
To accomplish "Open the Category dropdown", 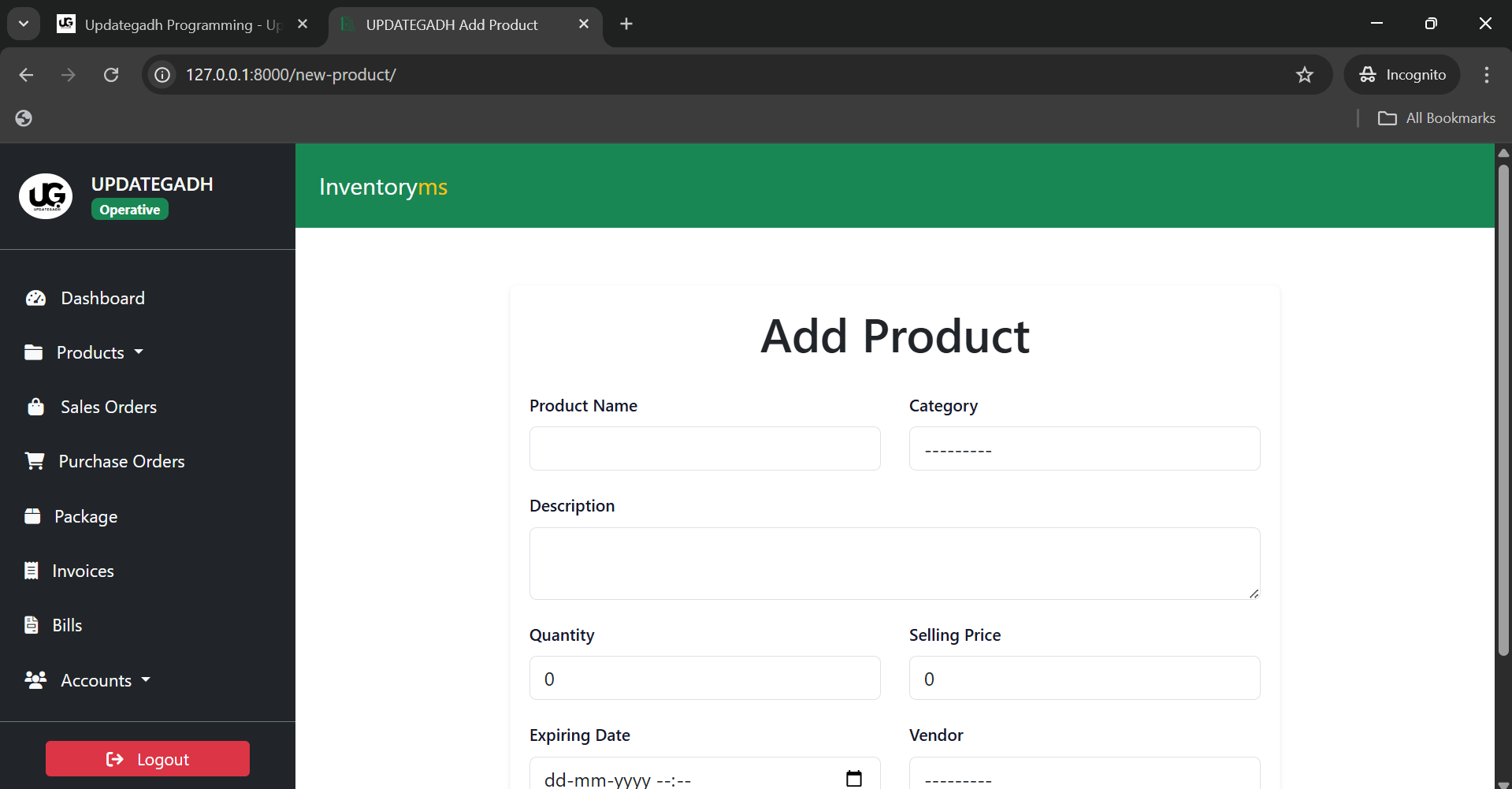I will 1084,449.
